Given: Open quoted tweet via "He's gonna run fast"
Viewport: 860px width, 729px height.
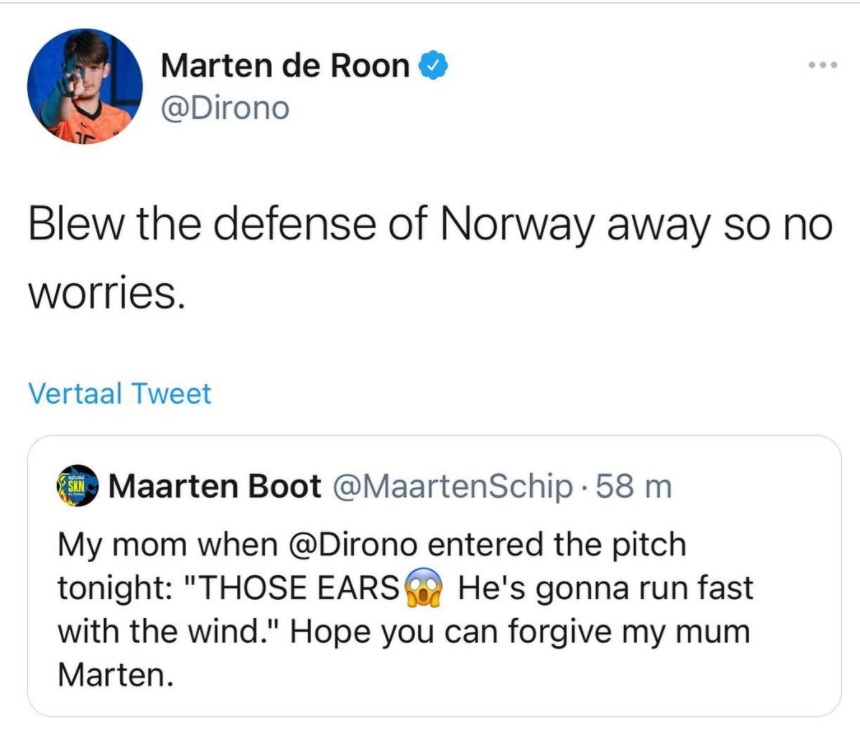Looking at the screenshot, I should tap(604, 589).
